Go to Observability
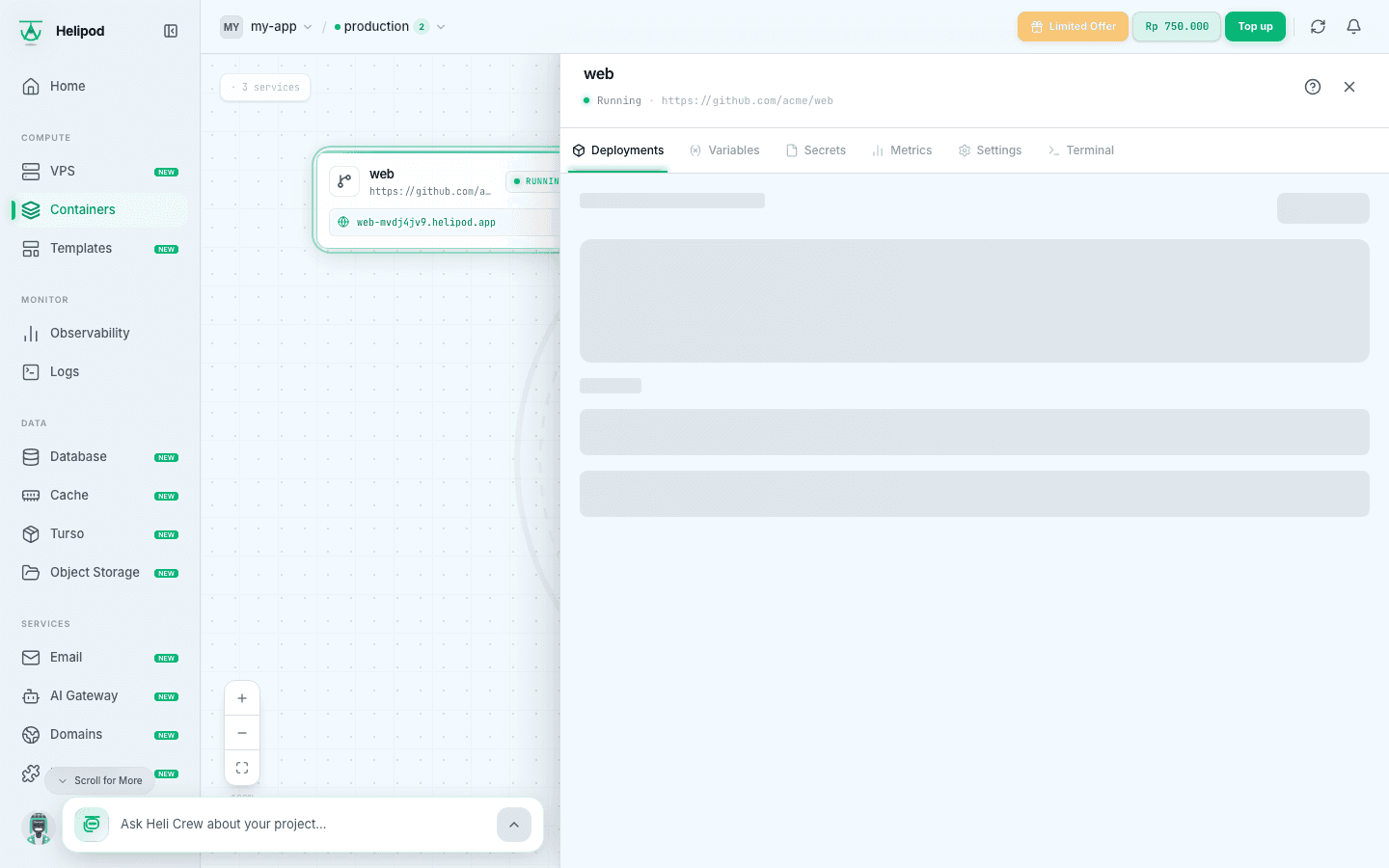Viewport: 1389px width, 868px height. [99, 333]
